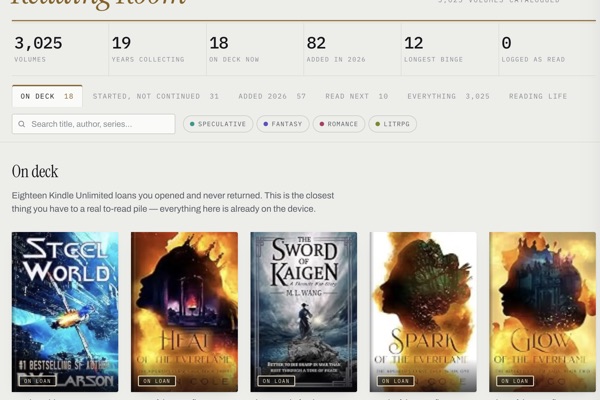This screenshot has height=400, width=600.
Task: Click On Loan badge on Steel World
Action: point(37,381)
